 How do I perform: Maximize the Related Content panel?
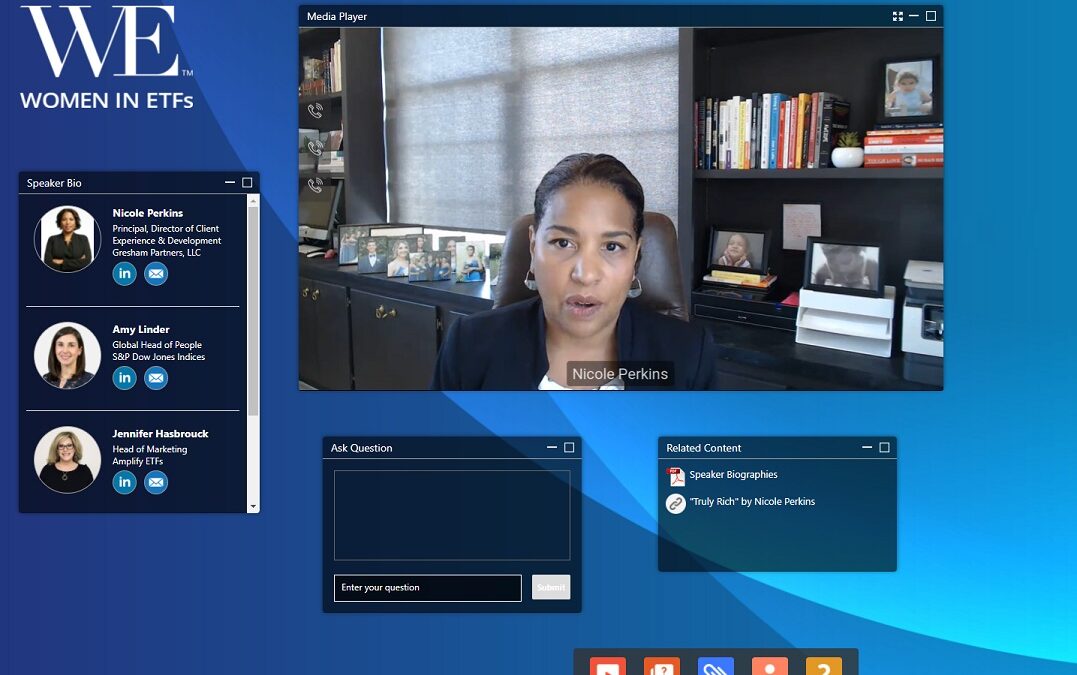[884, 448]
